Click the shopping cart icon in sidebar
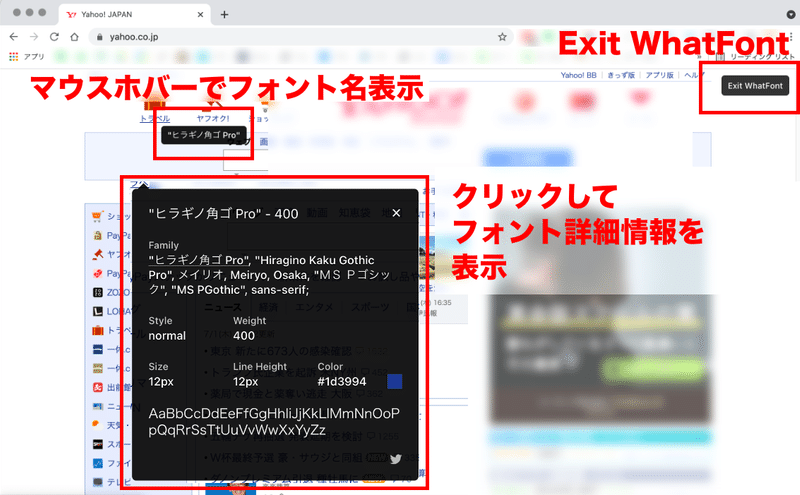 (x=97, y=216)
